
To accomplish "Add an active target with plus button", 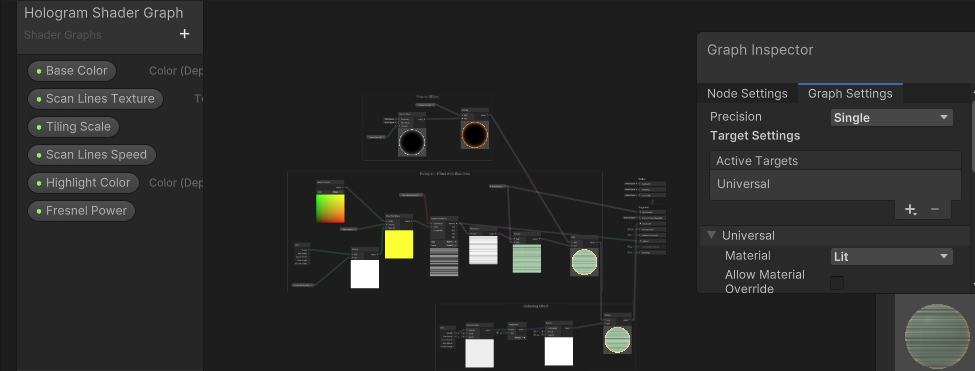I will (x=910, y=209).
